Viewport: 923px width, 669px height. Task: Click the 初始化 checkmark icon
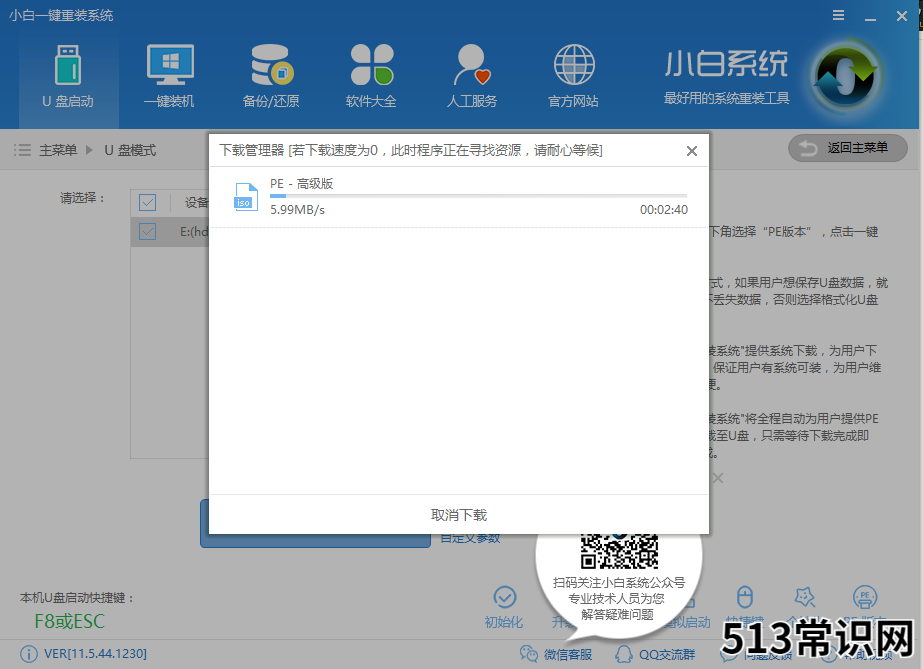click(504, 597)
